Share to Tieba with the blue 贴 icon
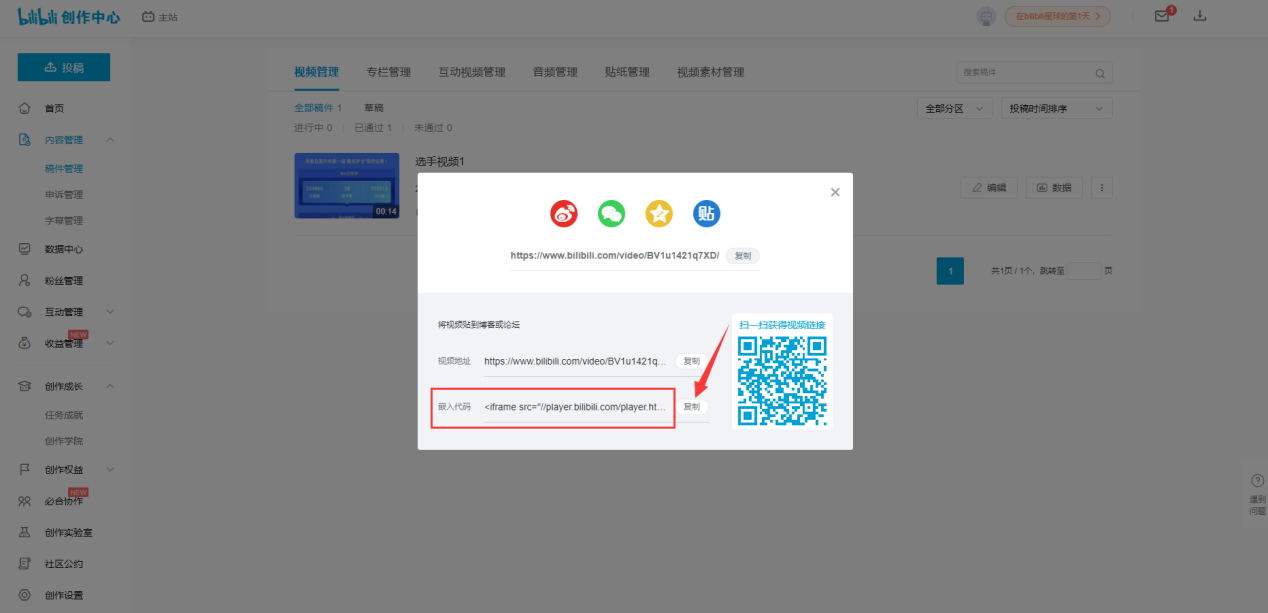1268x613 pixels. tap(707, 213)
